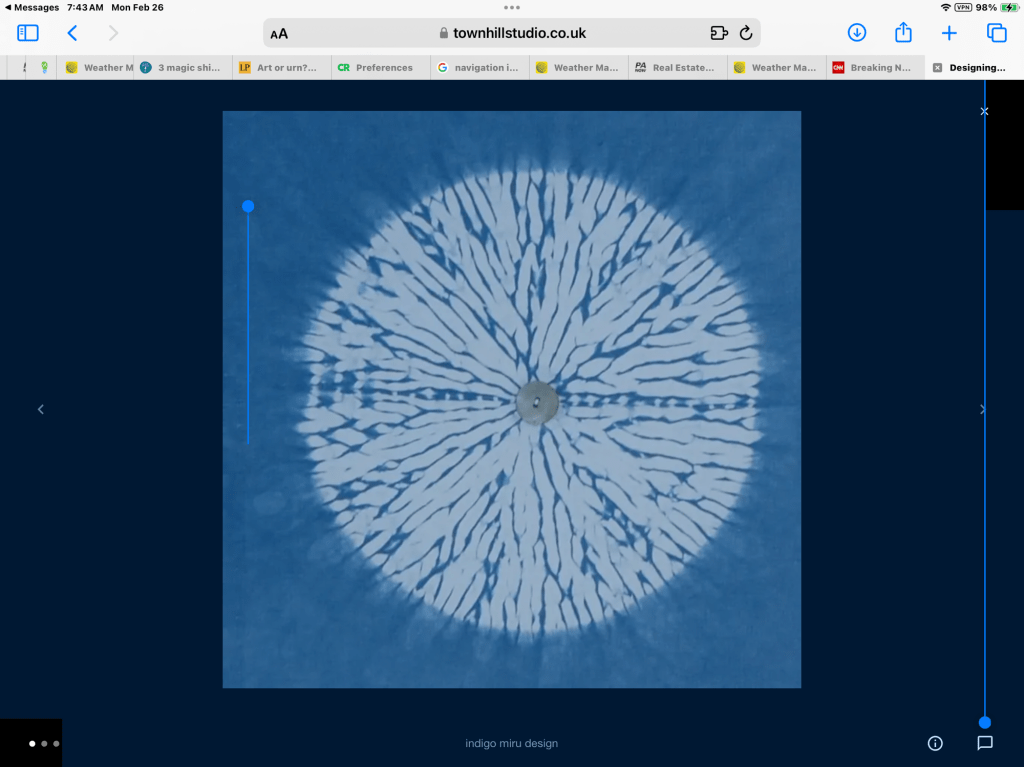The image size is (1024, 767).
Task: Close the image lightbox with X
Action: pos(984,111)
